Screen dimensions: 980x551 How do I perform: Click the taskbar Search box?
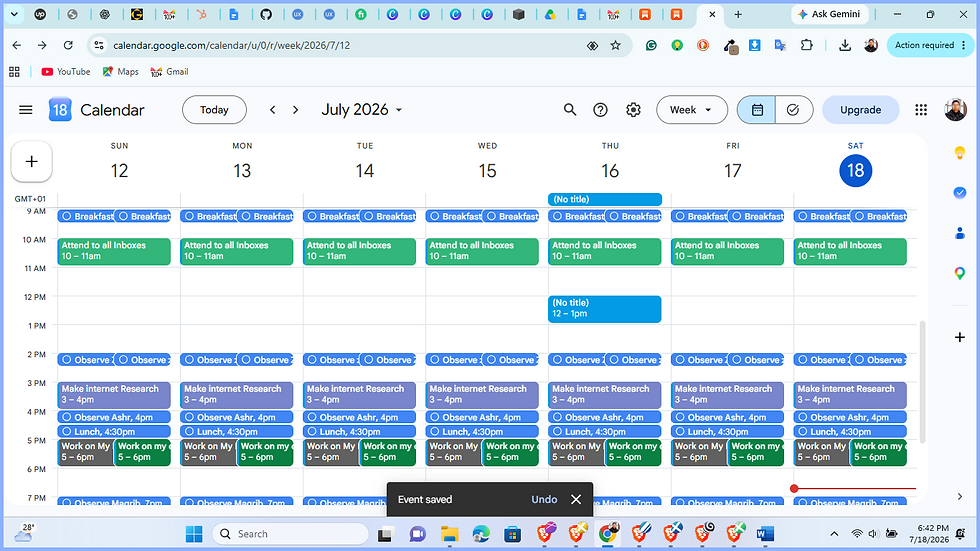290,534
